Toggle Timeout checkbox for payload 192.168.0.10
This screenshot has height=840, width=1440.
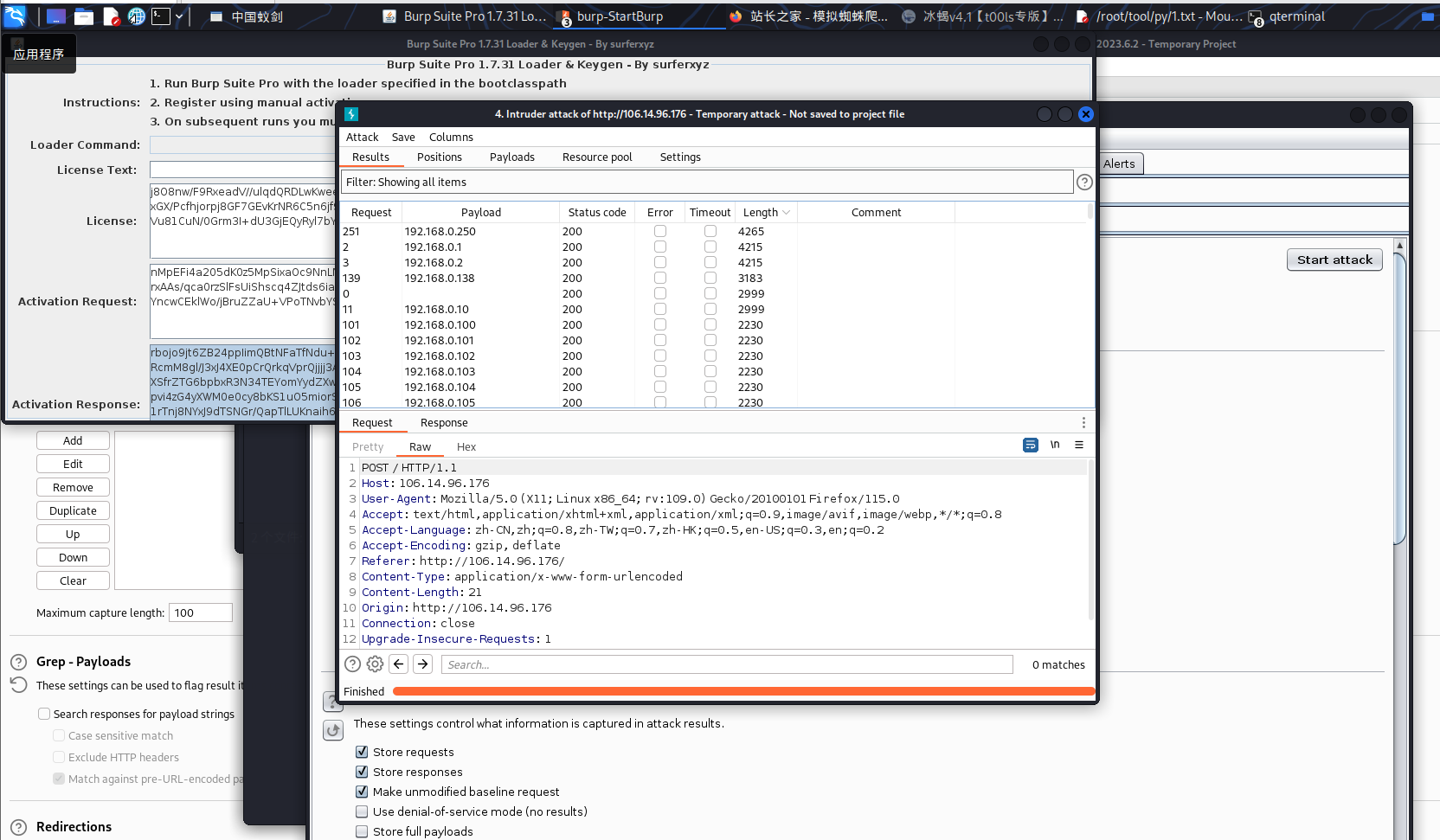[x=710, y=309]
